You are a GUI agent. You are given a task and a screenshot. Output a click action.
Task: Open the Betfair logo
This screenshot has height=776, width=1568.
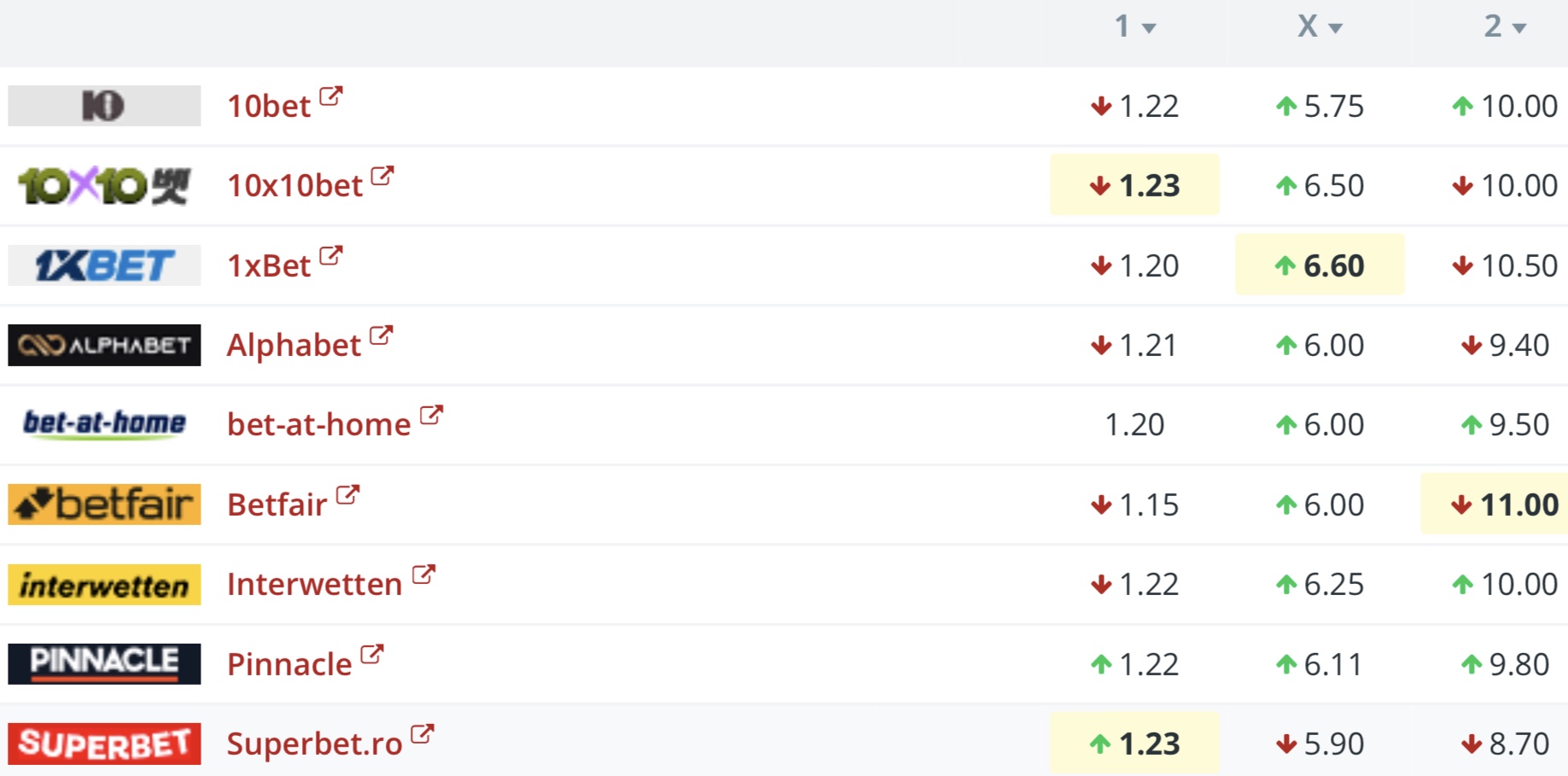click(104, 505)
